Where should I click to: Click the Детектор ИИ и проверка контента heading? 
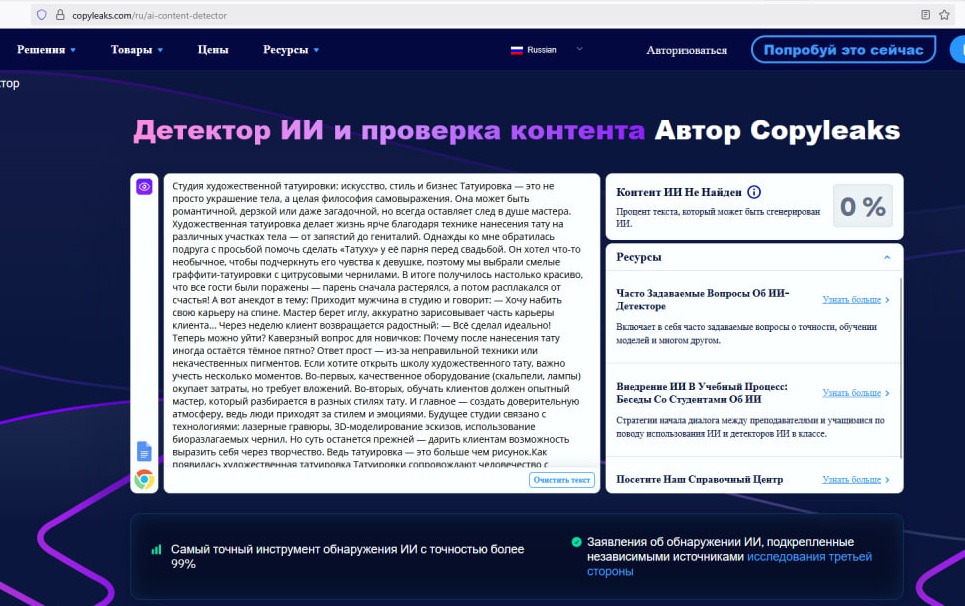pos(389,130)
